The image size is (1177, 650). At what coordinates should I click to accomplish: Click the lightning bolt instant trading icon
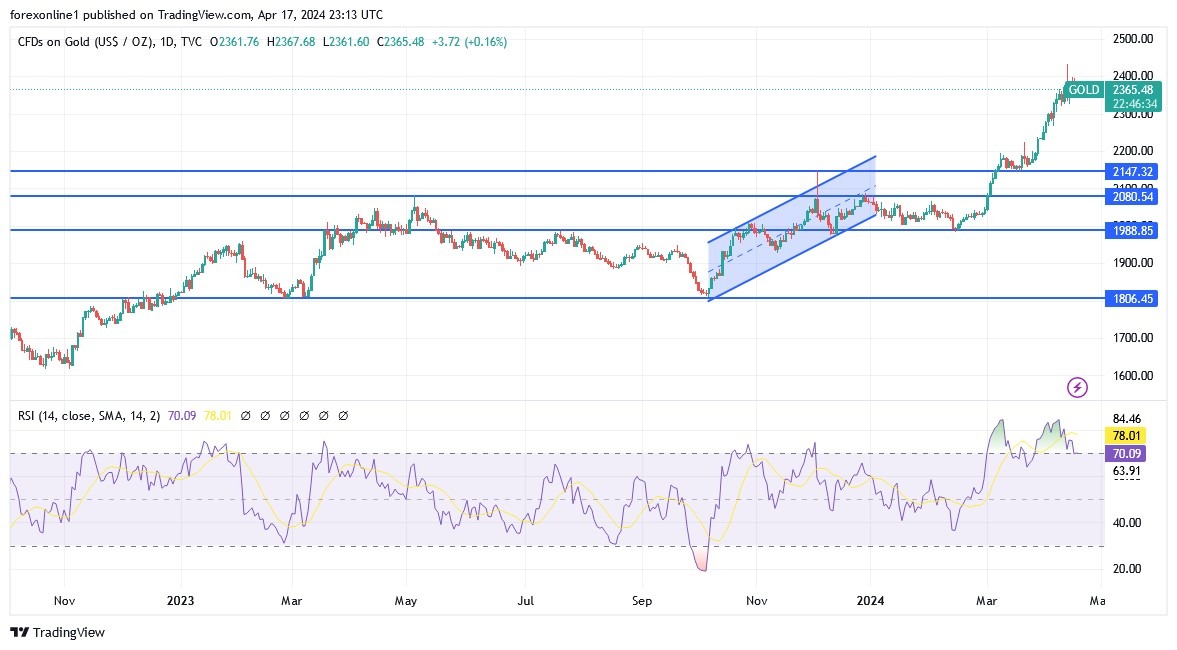tap(1077, 387)
